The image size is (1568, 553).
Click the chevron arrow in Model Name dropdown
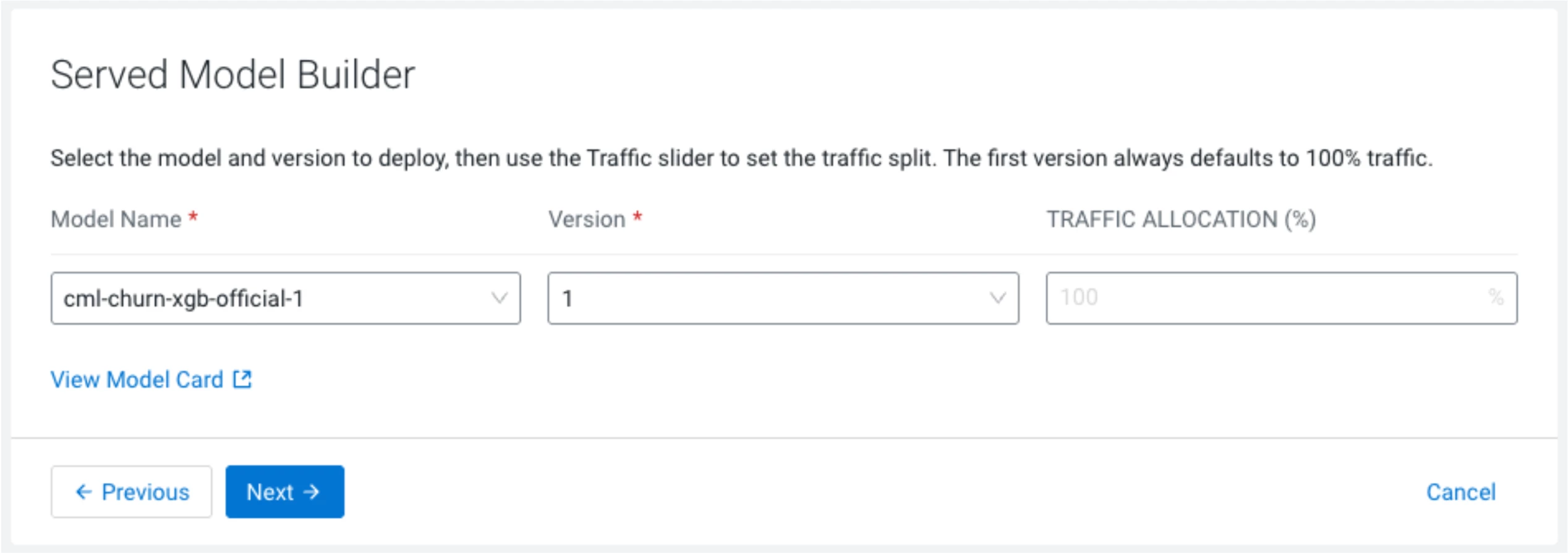click(x=499, y=298)
